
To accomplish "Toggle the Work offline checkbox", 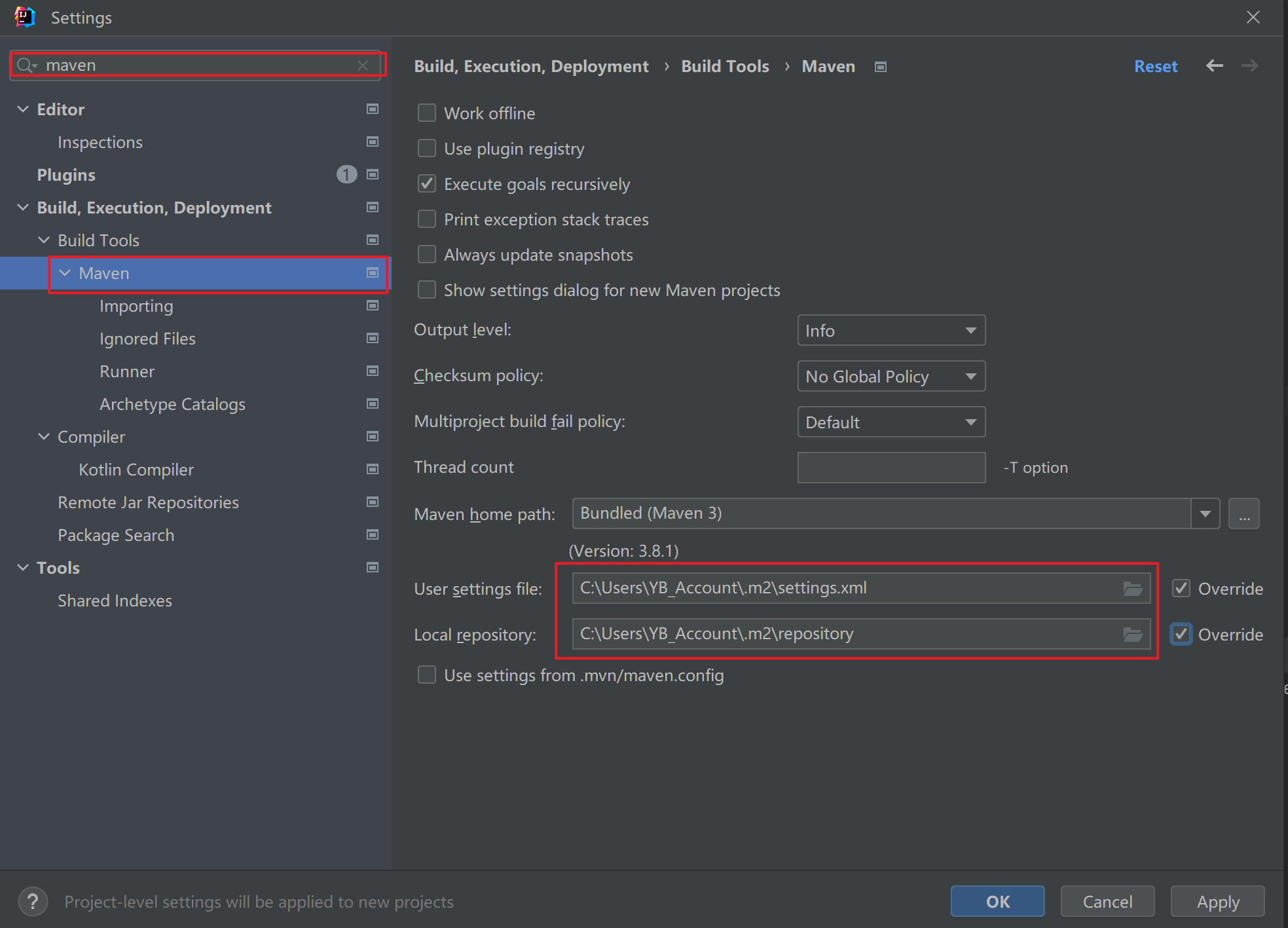I will click(427, 112).
